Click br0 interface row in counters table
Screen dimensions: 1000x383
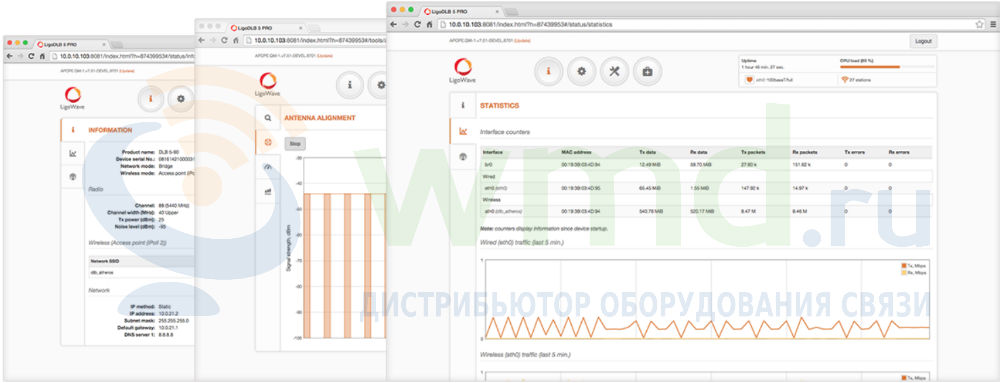click(706, 164)
